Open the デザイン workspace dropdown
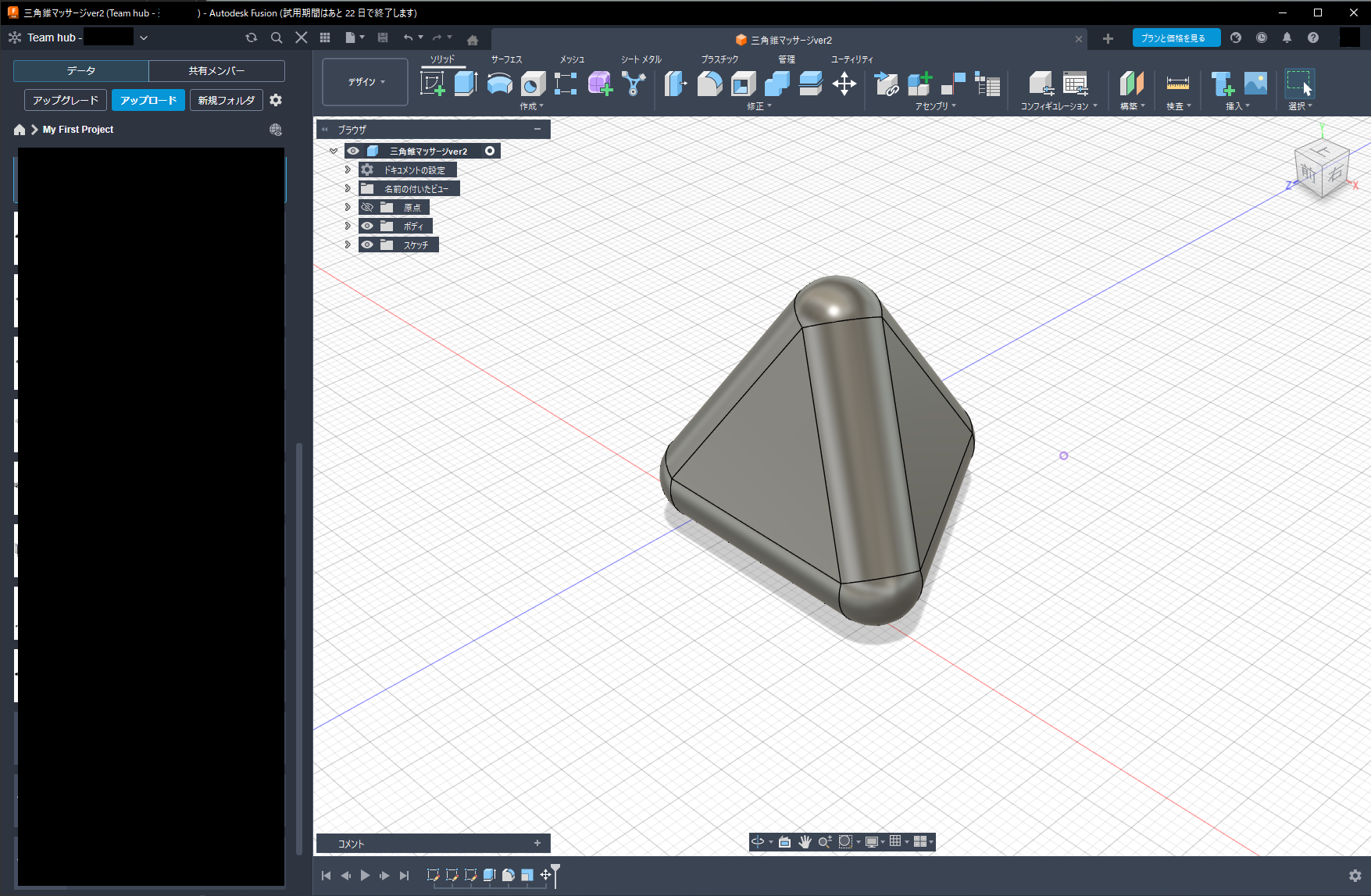1371x896 pixels. [x=365, y=82]
